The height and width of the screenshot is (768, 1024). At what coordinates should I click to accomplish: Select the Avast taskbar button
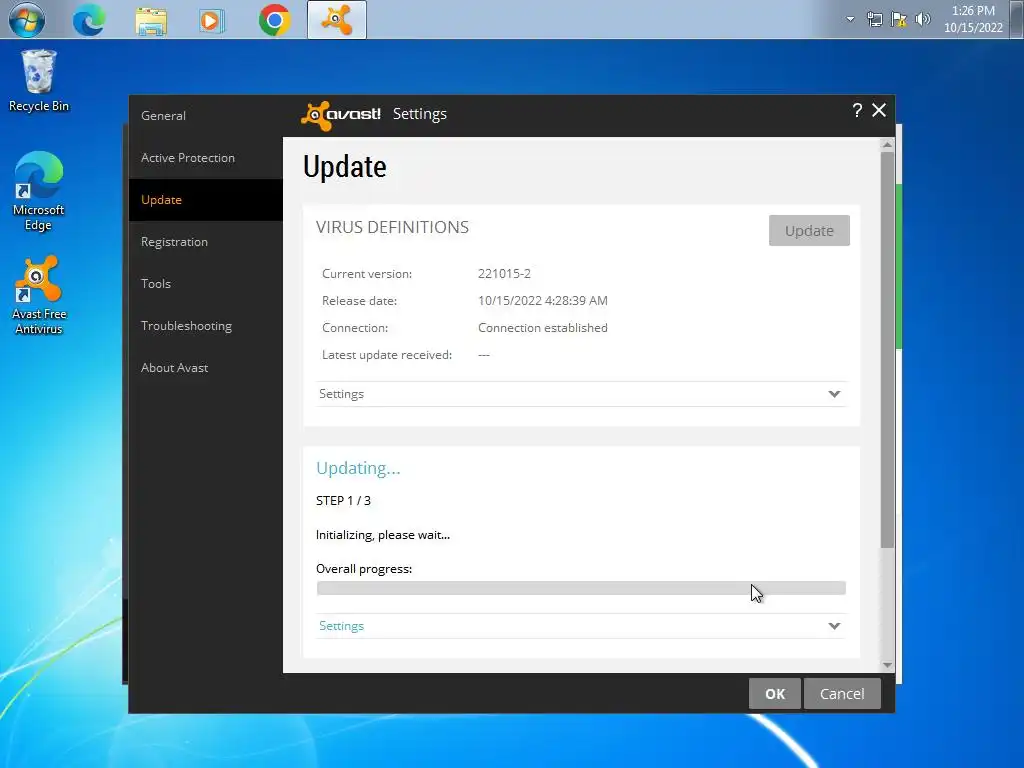[x=336, y=20]
